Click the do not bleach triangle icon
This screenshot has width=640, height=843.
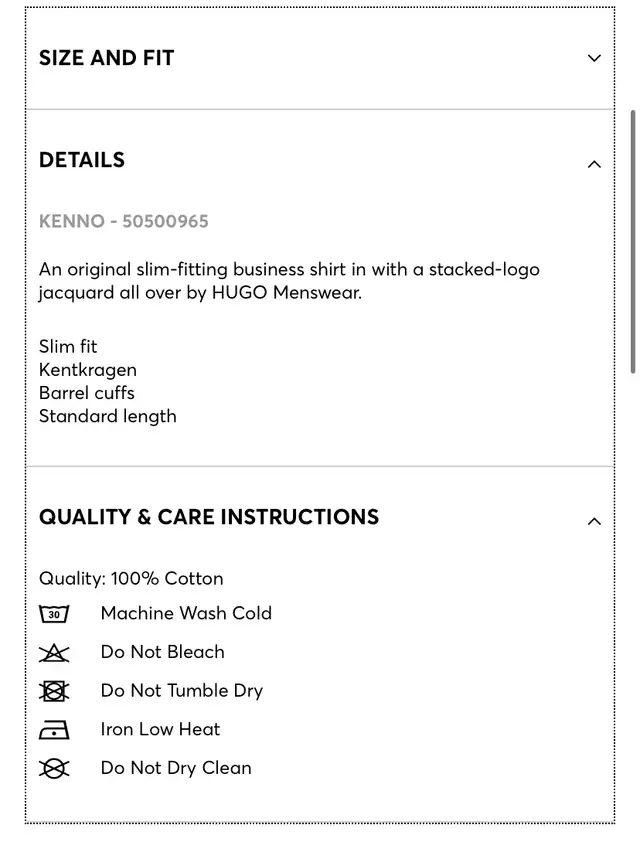54,652
